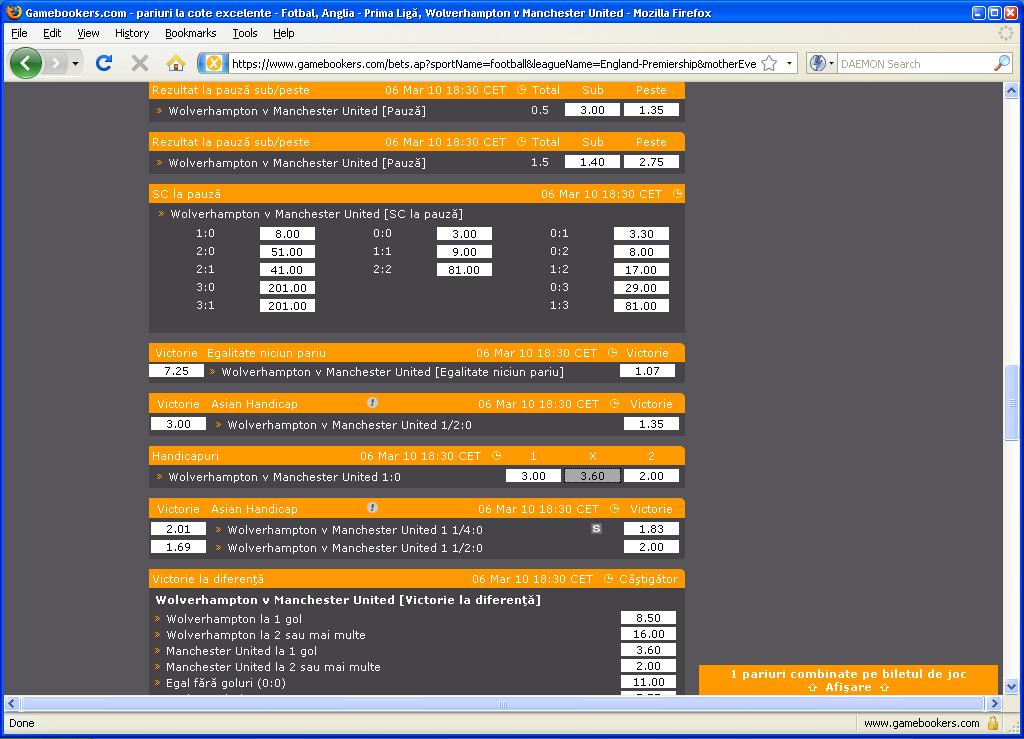Click the scroll-left arrow of the horizontal scrollbar
Viewport: 1024px width, 739px height.
point(11,704)
